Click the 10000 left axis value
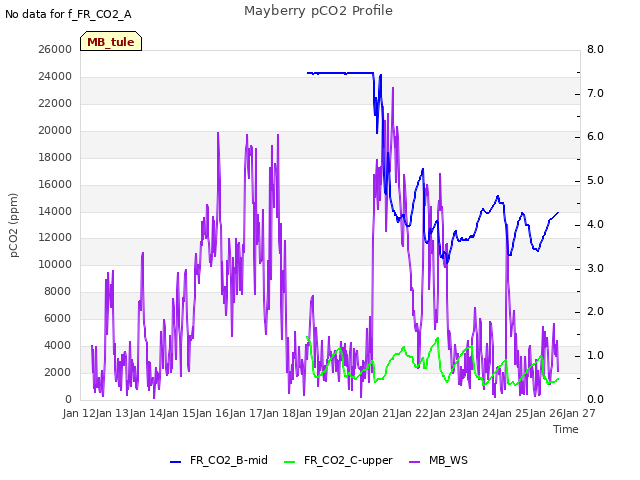Image resolution: width=640 pixels, height=480 pixels. (x=55, y=264)
